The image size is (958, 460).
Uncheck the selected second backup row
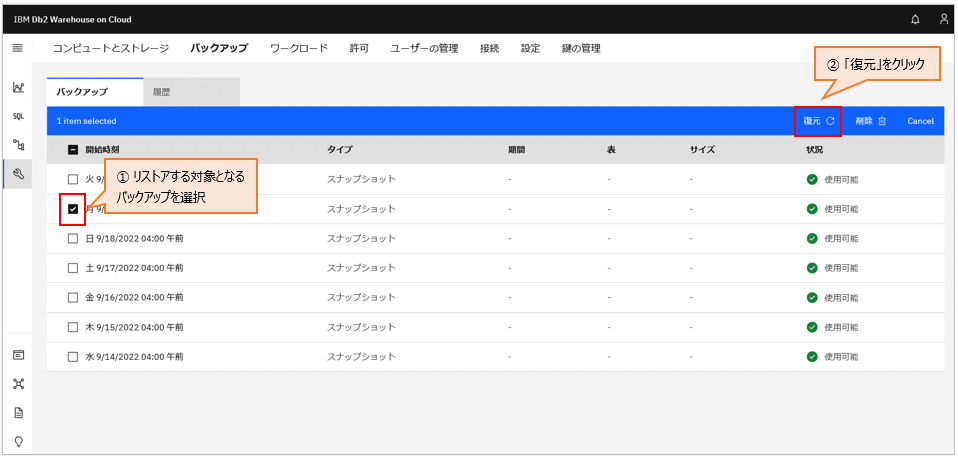coord(73,209)
